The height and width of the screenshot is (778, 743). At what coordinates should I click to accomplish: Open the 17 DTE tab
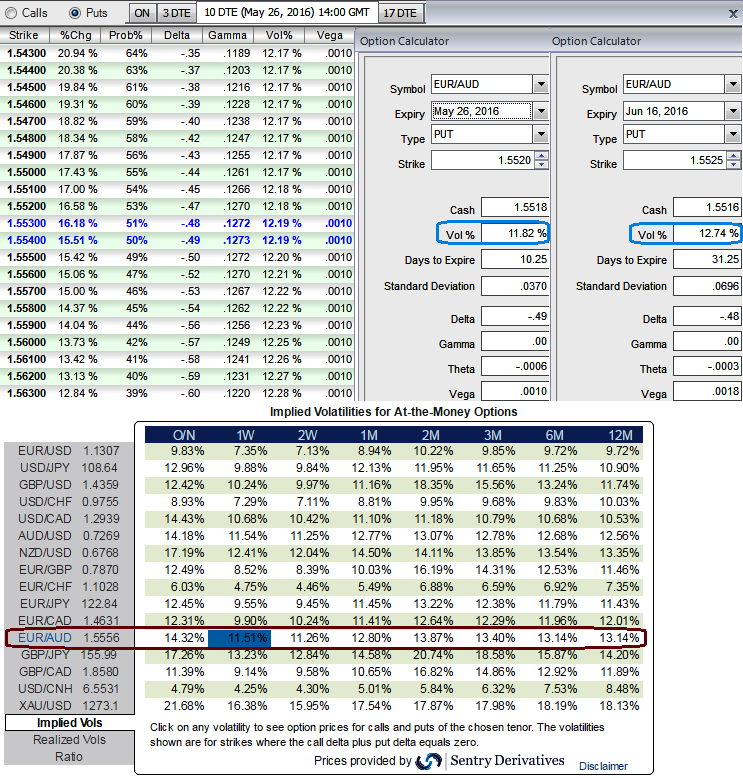(x=401, y=13)
